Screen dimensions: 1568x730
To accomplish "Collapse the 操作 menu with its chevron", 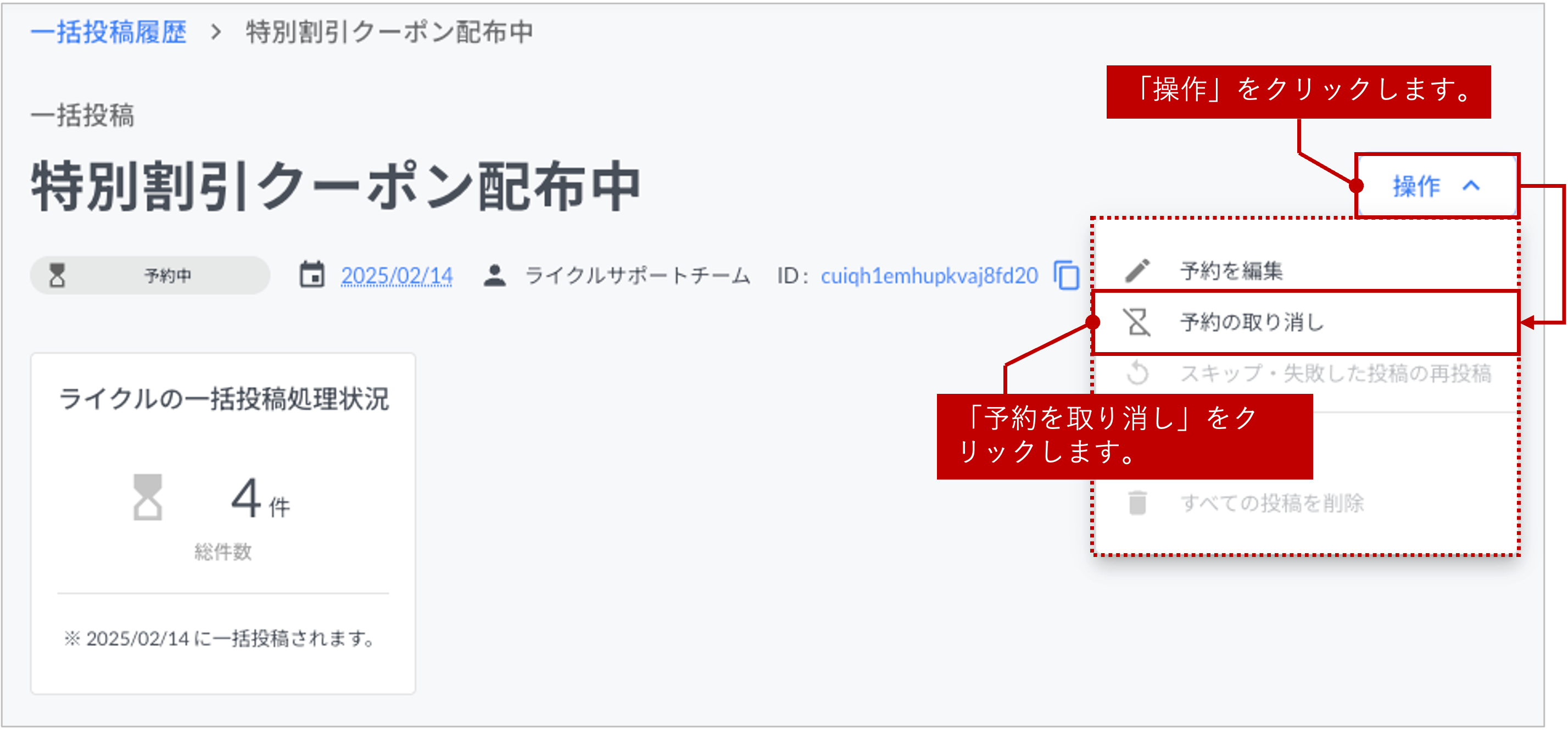I will 1473,187.
